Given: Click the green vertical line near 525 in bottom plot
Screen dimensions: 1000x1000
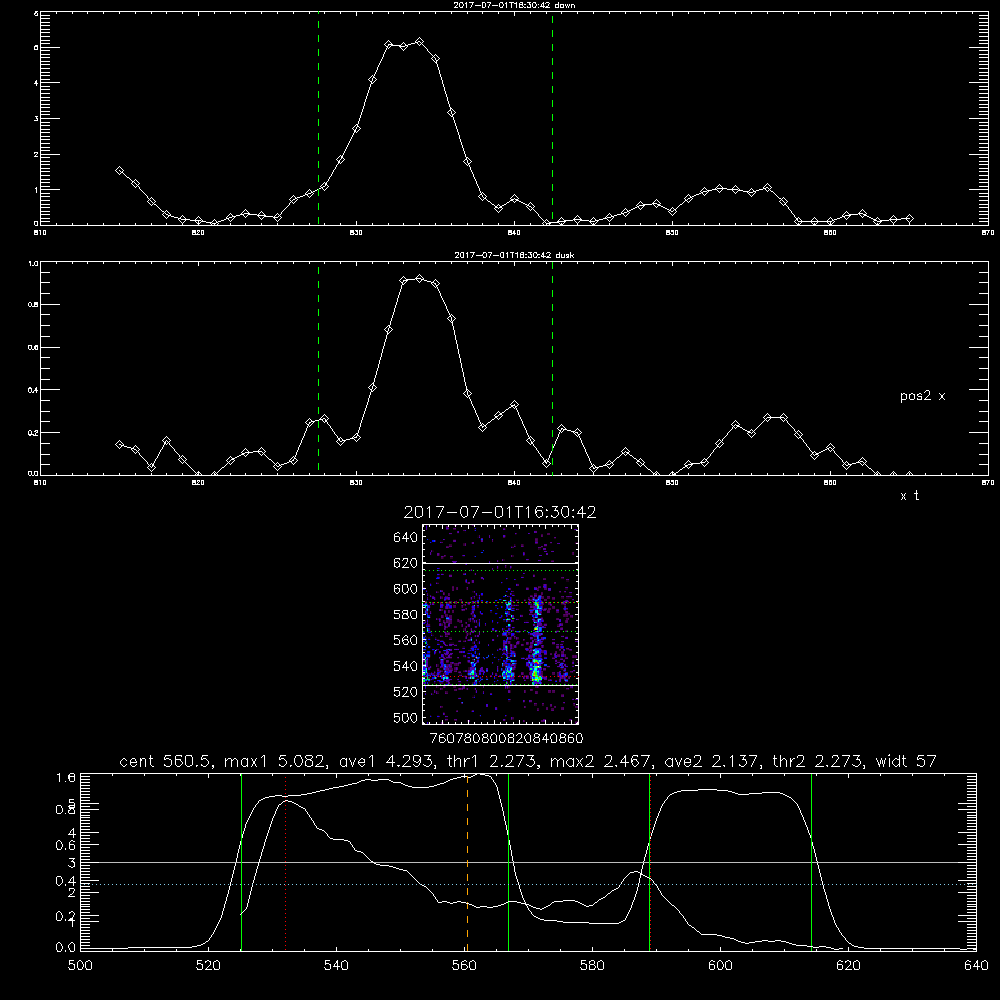Looking at the screenshot, I should 242,862.
